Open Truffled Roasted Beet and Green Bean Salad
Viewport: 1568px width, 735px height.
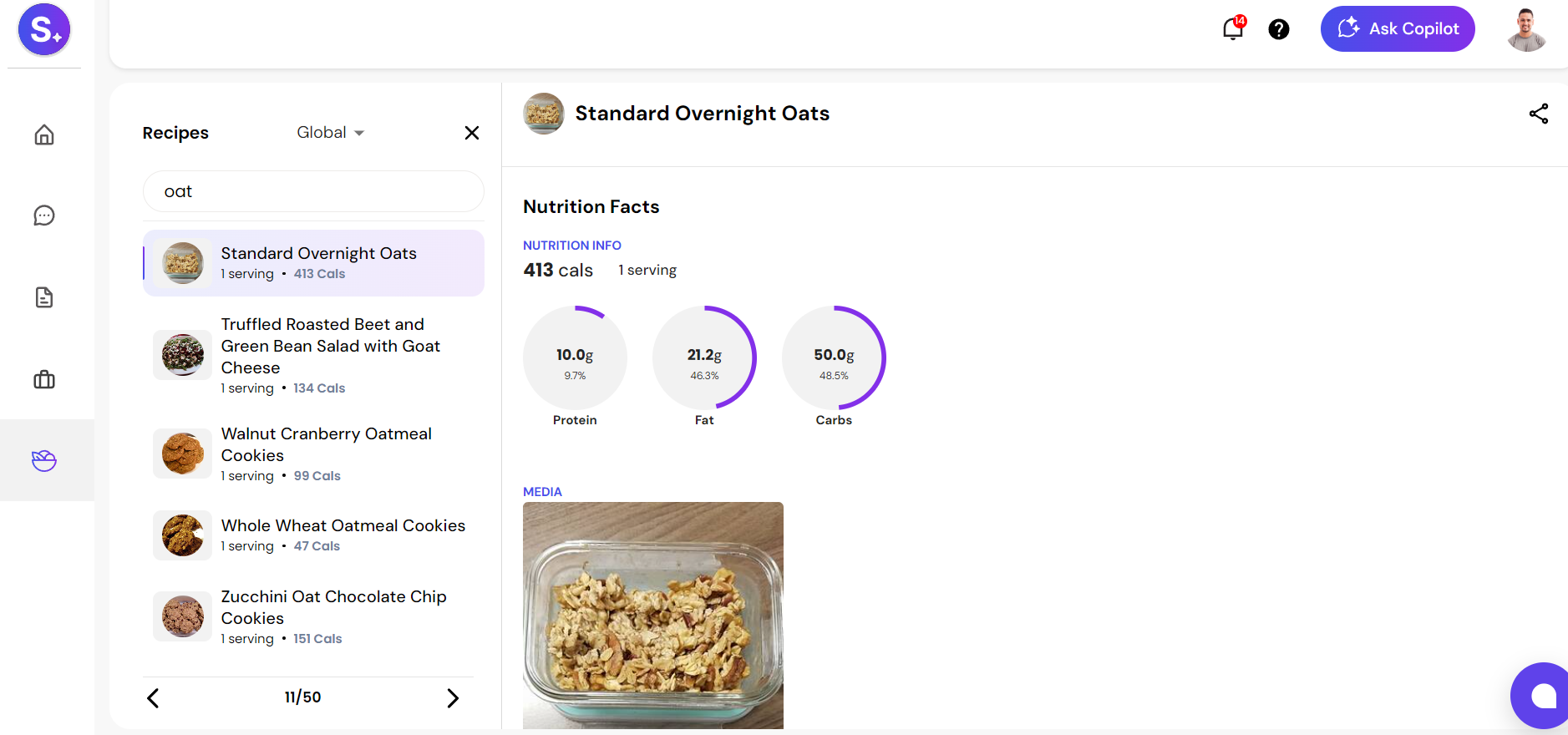click(313, 355)
